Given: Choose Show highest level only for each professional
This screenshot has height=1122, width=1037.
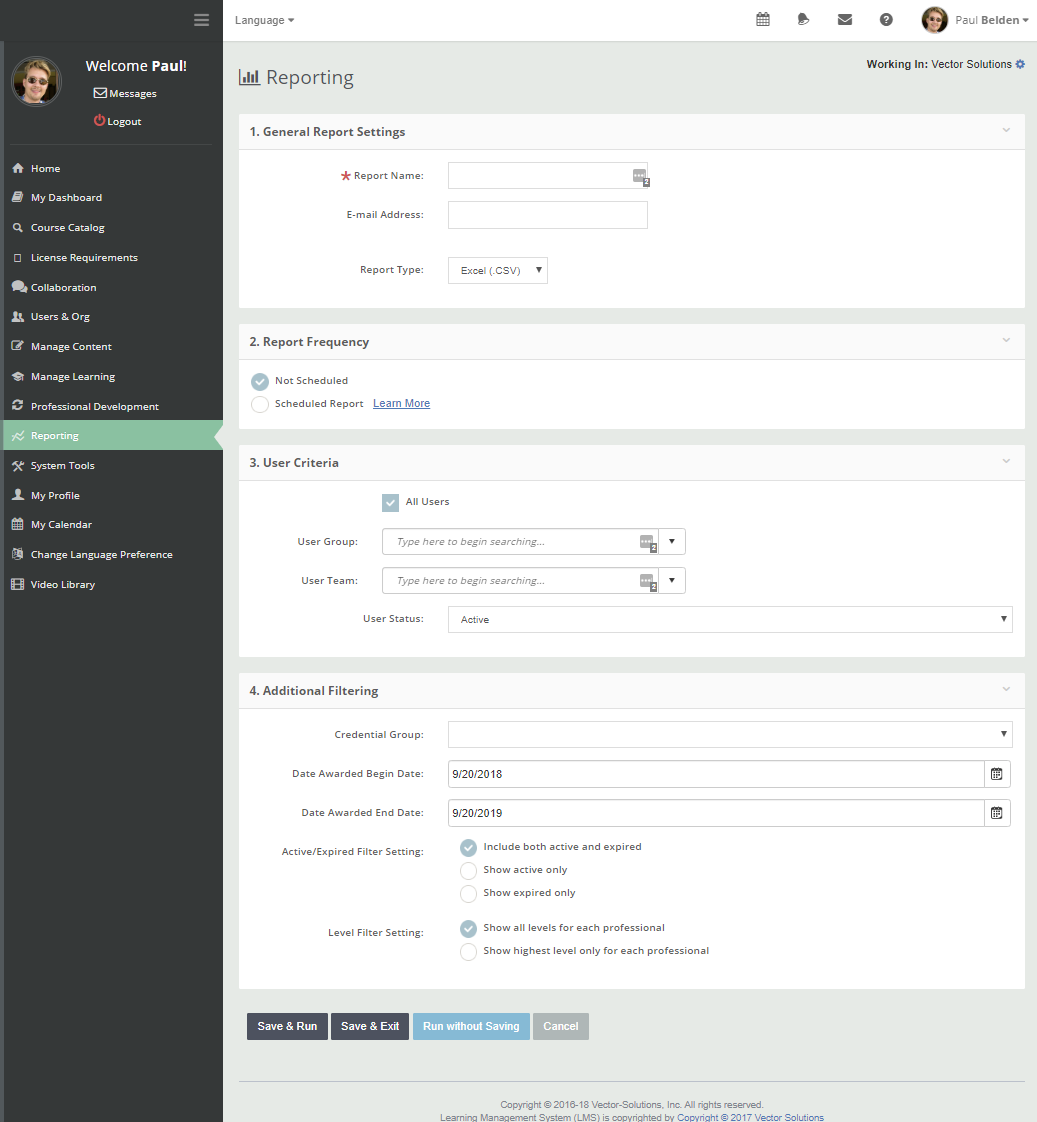Looking at the screenshot, I should tap(468, 951).
